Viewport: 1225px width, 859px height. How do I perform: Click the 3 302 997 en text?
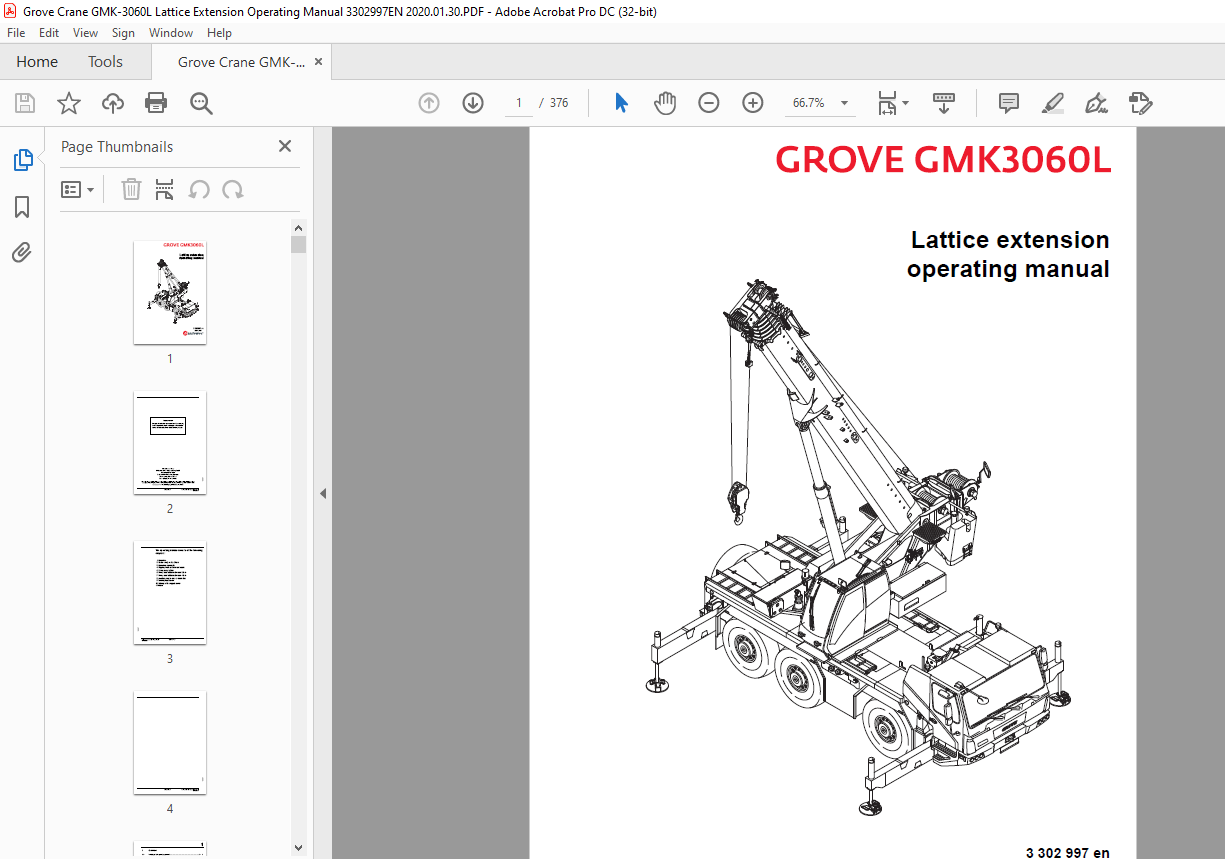click(x=1067, y=853)
